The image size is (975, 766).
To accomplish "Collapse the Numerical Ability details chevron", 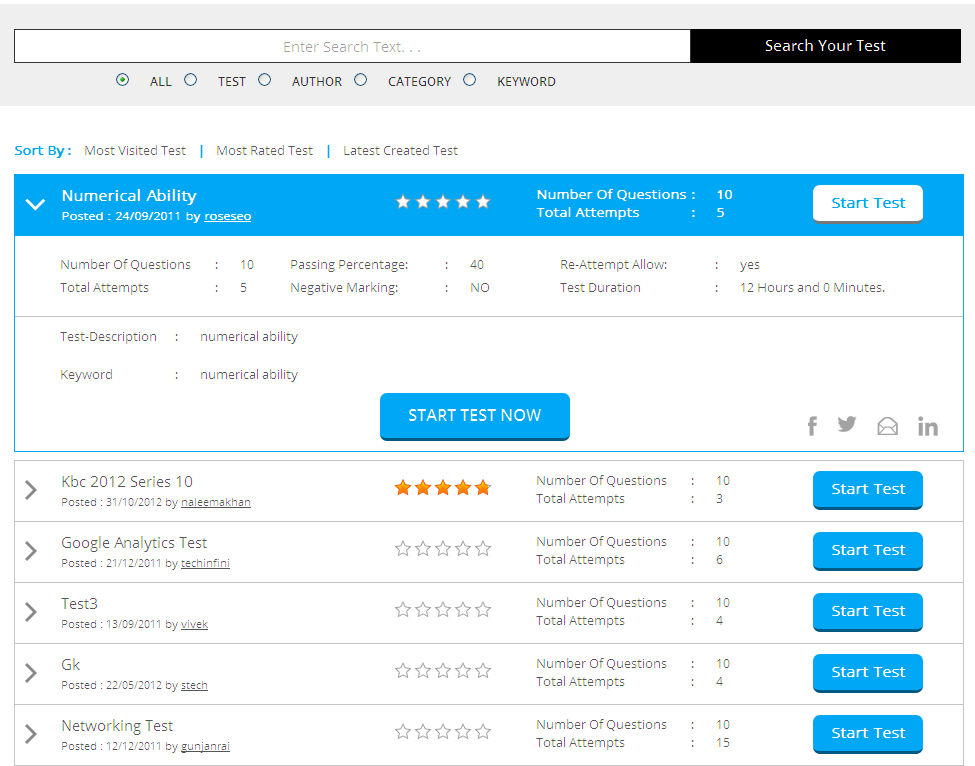I will (x=35, y=204).
